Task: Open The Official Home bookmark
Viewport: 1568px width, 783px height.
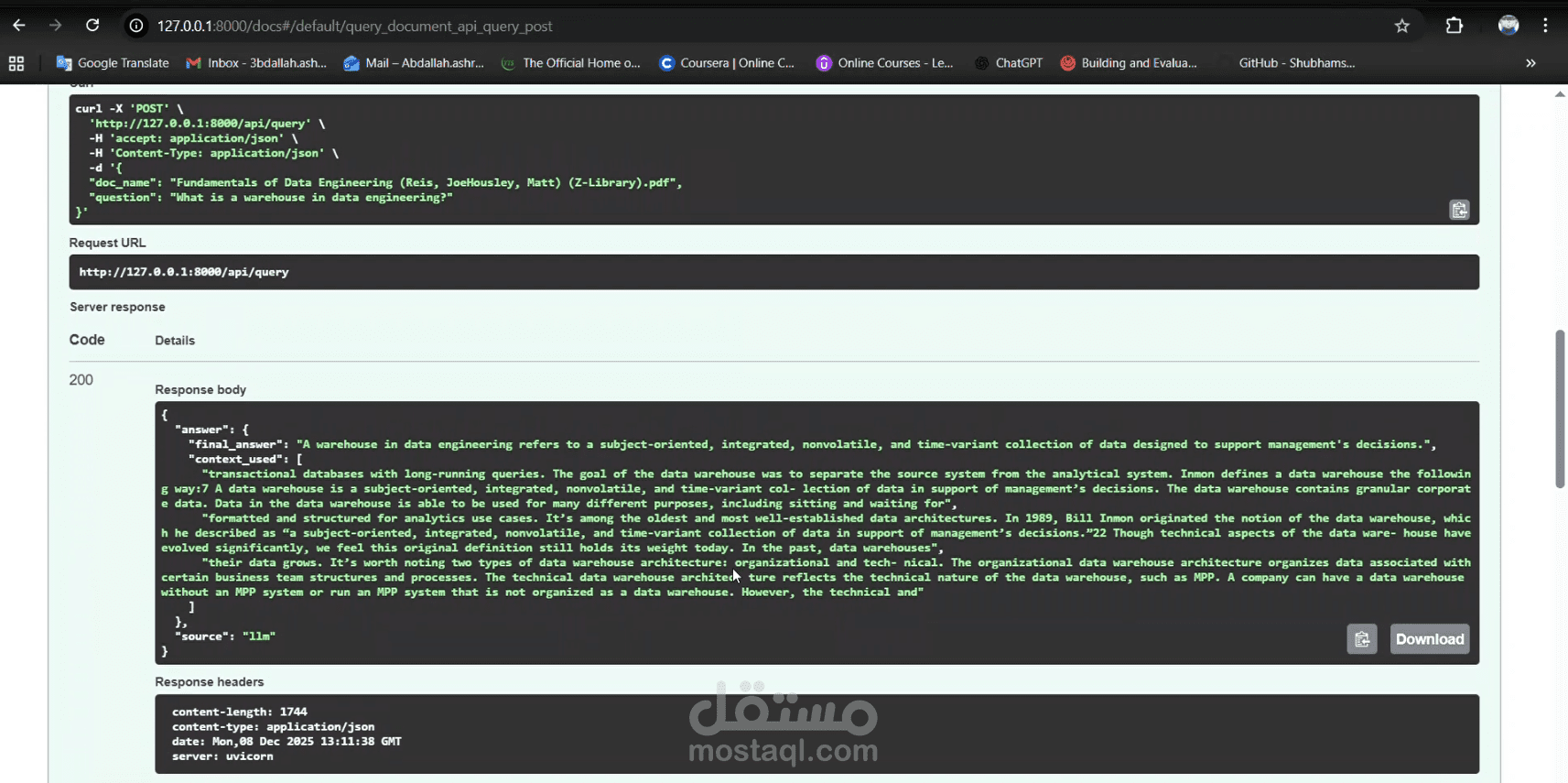Action: [x=571, y=63]
